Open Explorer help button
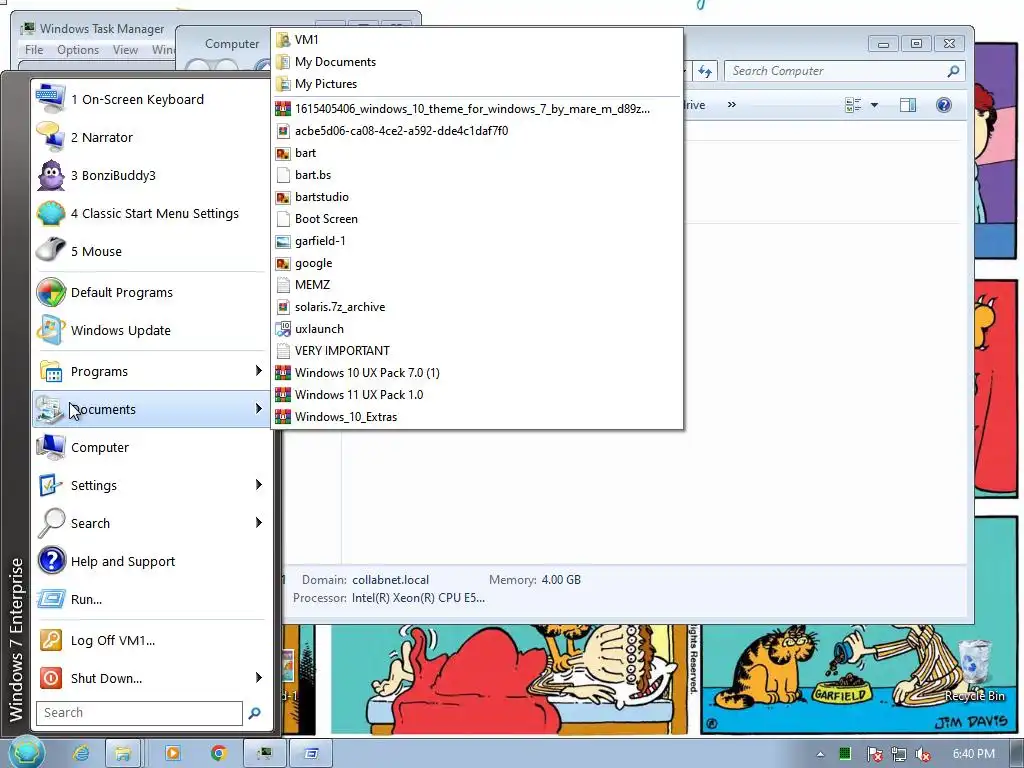Screen dimensions: 1024x768 944,105
